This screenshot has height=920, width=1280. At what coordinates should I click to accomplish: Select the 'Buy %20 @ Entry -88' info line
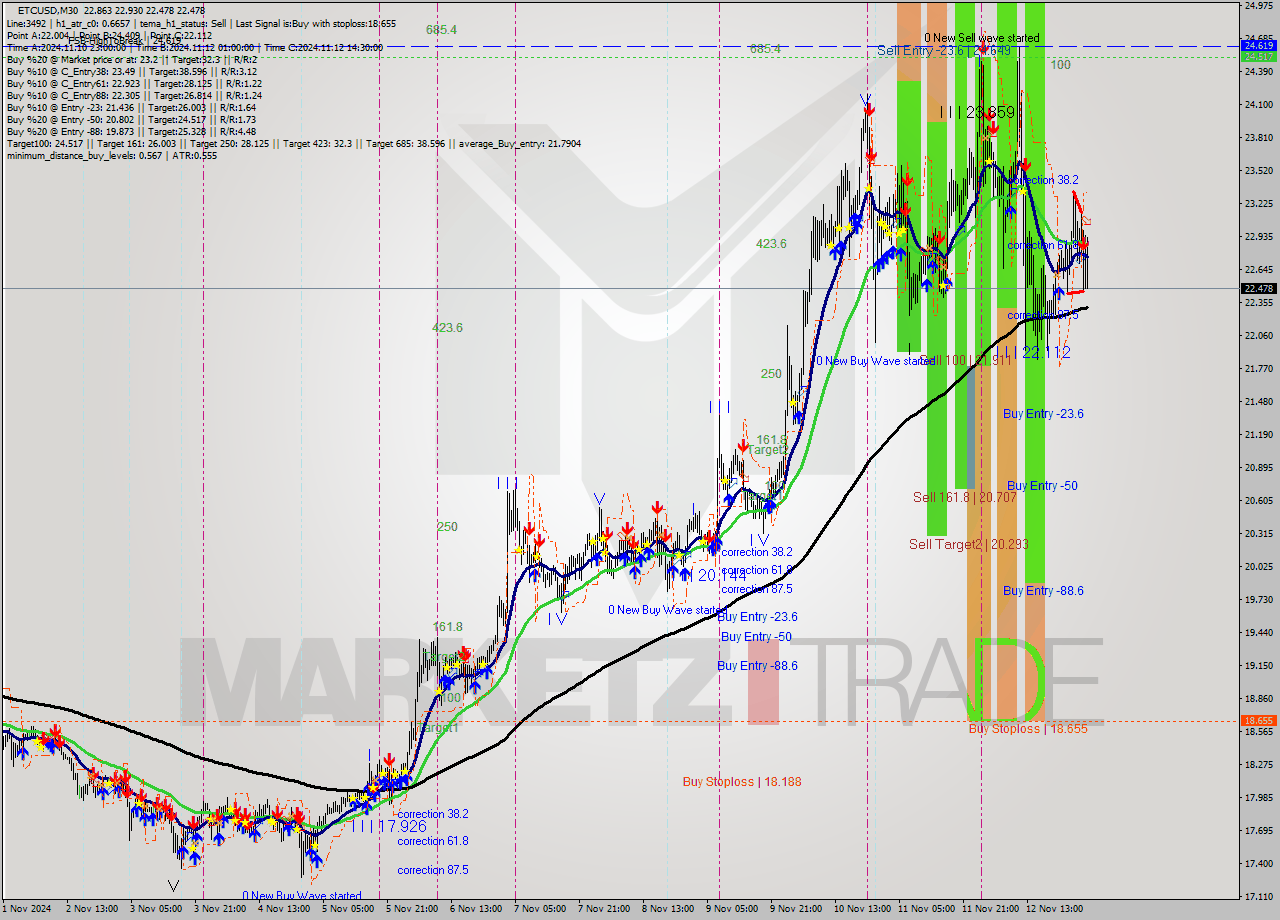coord(131,132)
